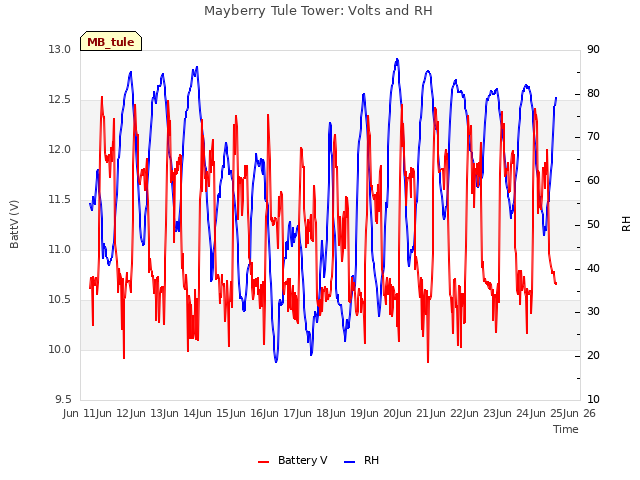The height and width of the screenshot is (480, 640).
Task: Click the 24Jun date tick label
Action: pos(531,413)
